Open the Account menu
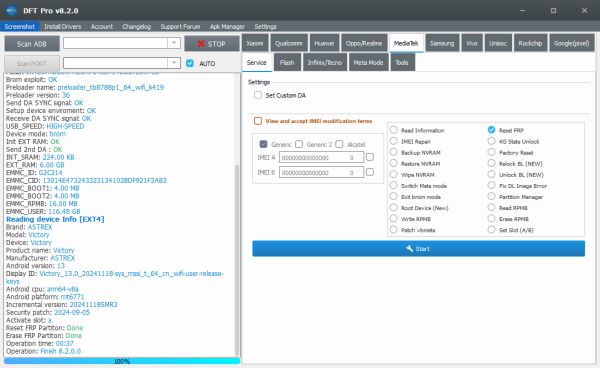The width and height of the screenshot is (600, 368). pos(102,26)
